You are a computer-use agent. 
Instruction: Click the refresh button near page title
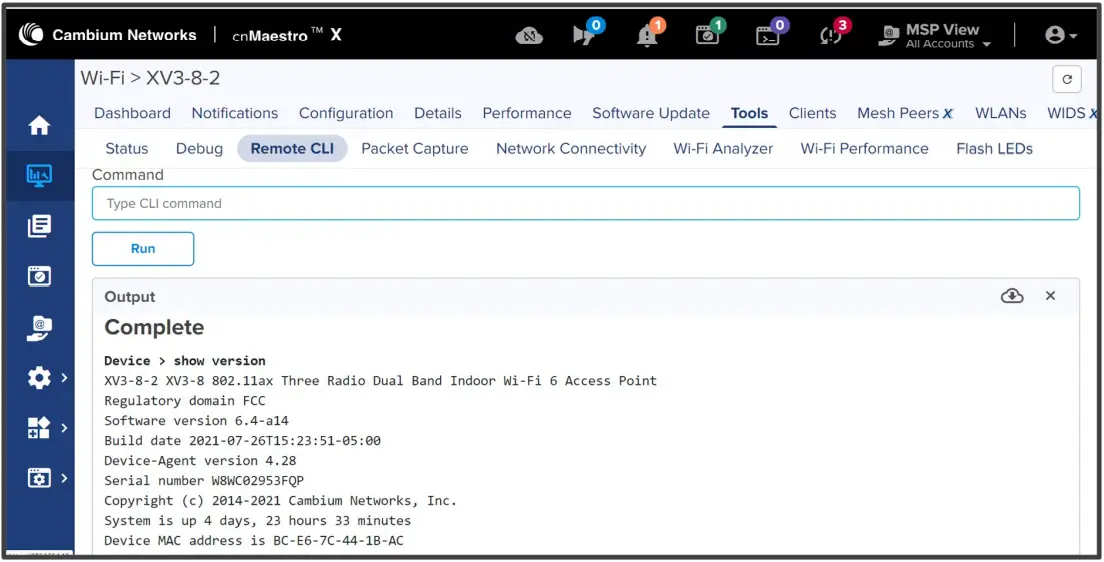(x=1067, y=80)
